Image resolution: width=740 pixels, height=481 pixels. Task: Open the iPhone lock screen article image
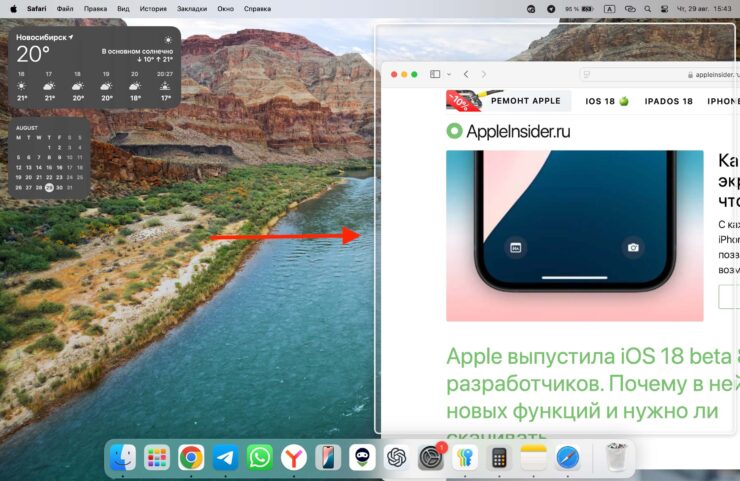pos(574,235)
